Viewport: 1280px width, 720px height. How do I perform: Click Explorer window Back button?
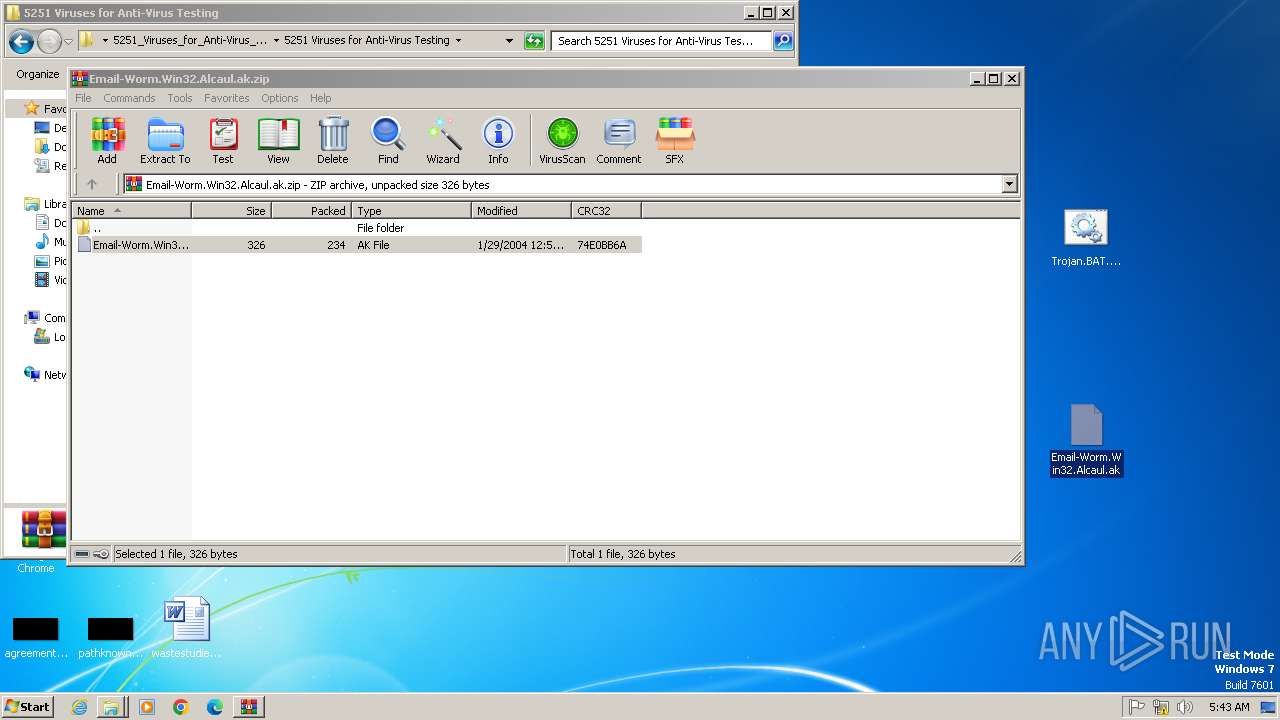tap(21, 41)
